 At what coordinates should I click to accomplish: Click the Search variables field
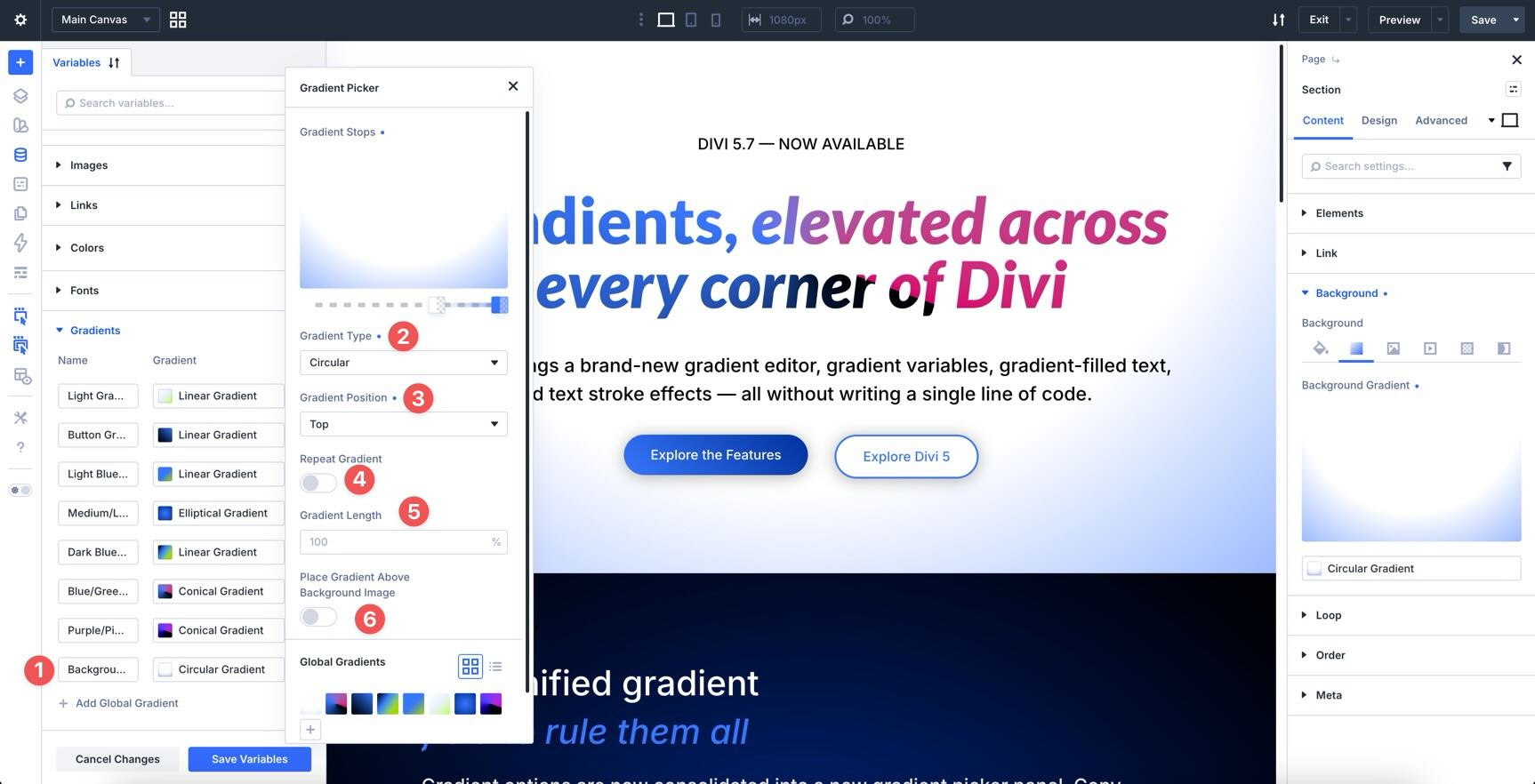pyautogui.click(x=170, y=103)
